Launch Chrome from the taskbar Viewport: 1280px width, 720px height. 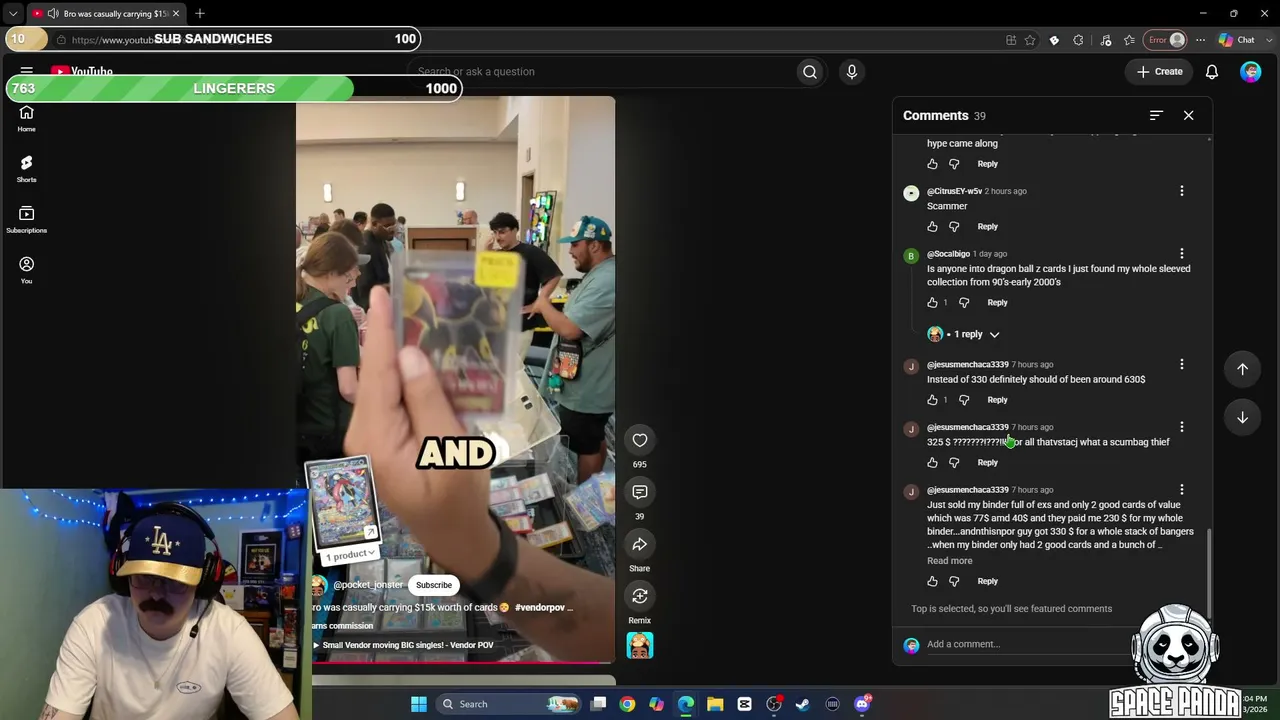627,704
